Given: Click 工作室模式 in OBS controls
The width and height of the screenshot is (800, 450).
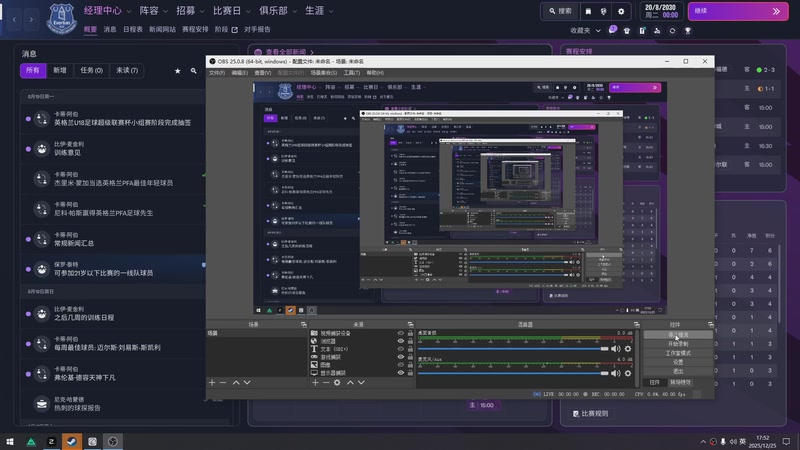Looking at the screenshot, I should coord(678,353).
